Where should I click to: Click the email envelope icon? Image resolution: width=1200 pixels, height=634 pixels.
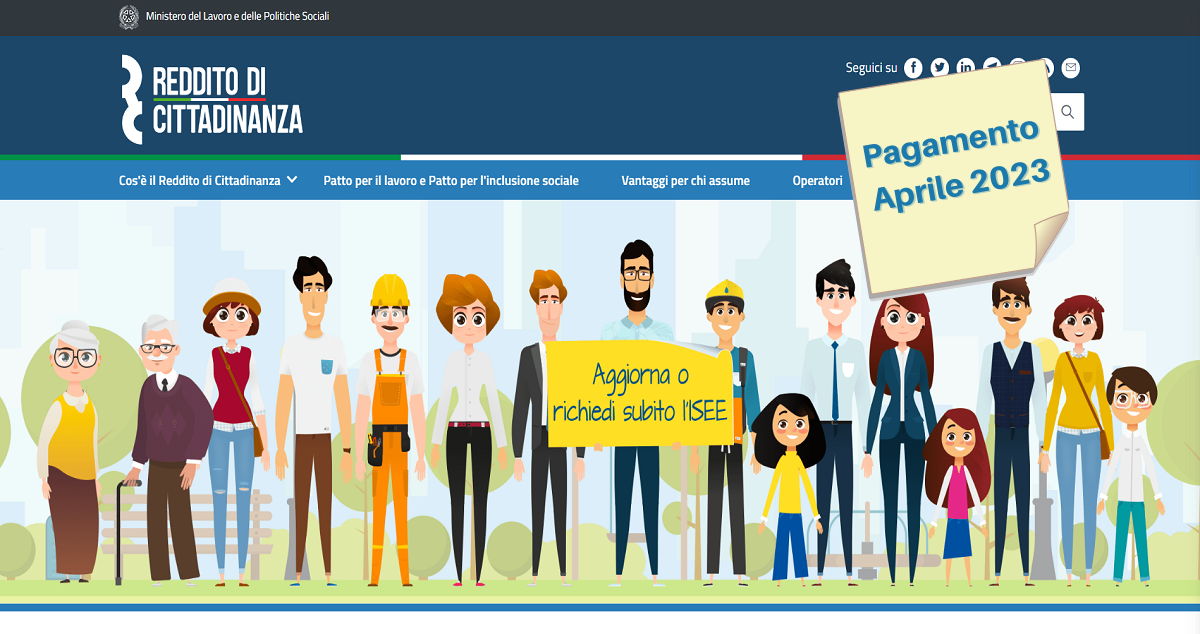[x=1071, y=68]
